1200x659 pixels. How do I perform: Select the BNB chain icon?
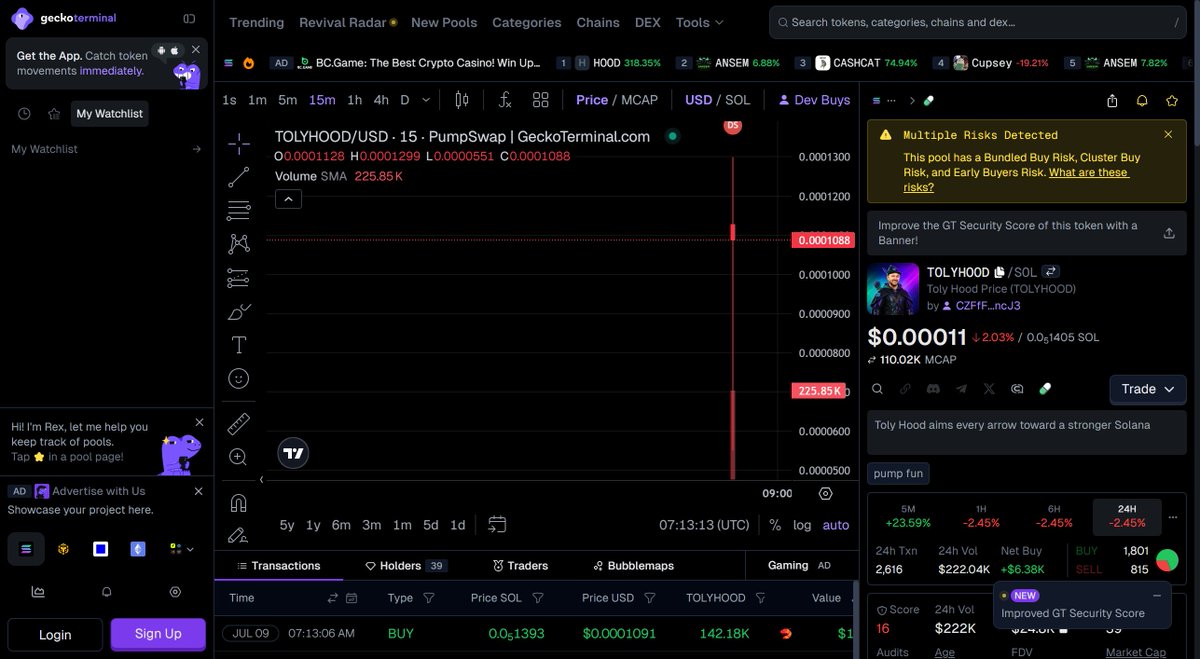point(63,549)
